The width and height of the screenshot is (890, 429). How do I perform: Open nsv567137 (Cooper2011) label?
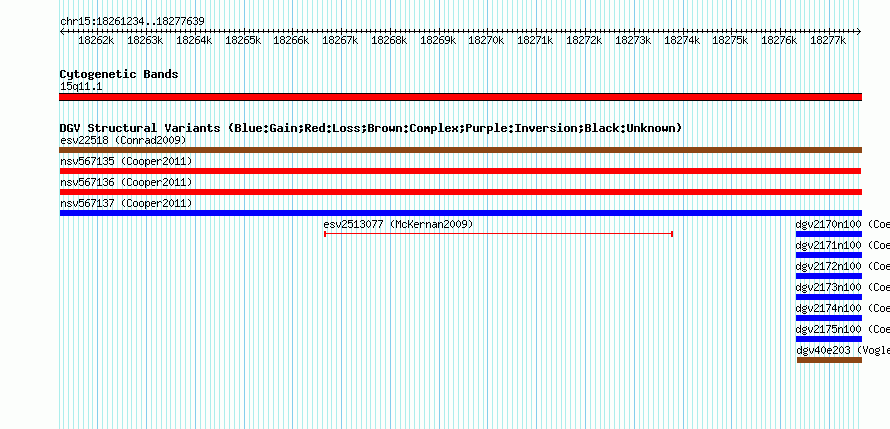tap(126, 203)
